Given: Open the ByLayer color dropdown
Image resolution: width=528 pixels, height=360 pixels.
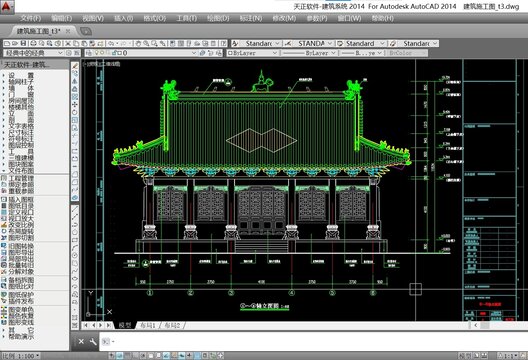Looking at the screenshot, I should [x=253, y=53].
